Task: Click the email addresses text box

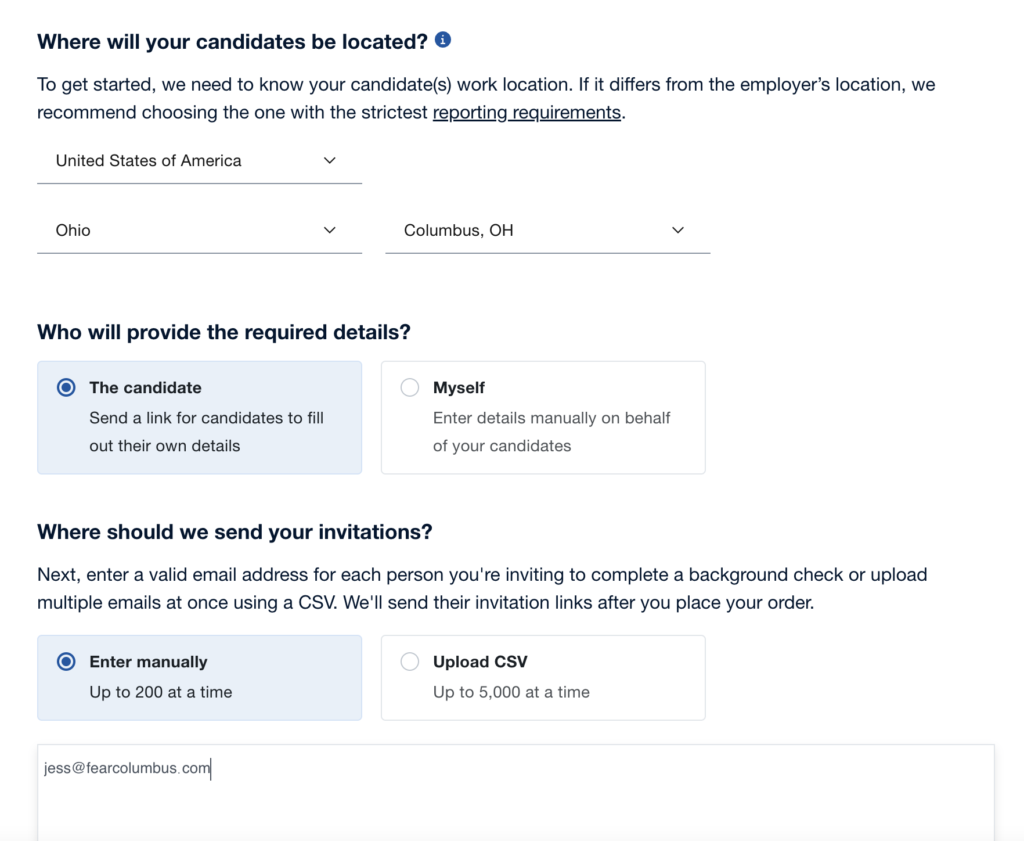Action: click(515, 800)
